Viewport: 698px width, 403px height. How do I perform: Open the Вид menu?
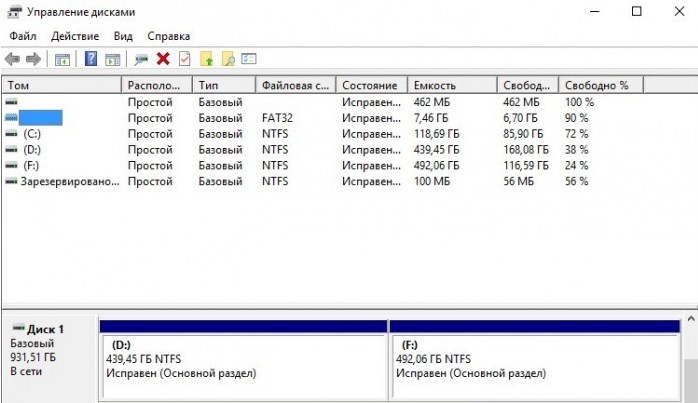pos(123,36)
